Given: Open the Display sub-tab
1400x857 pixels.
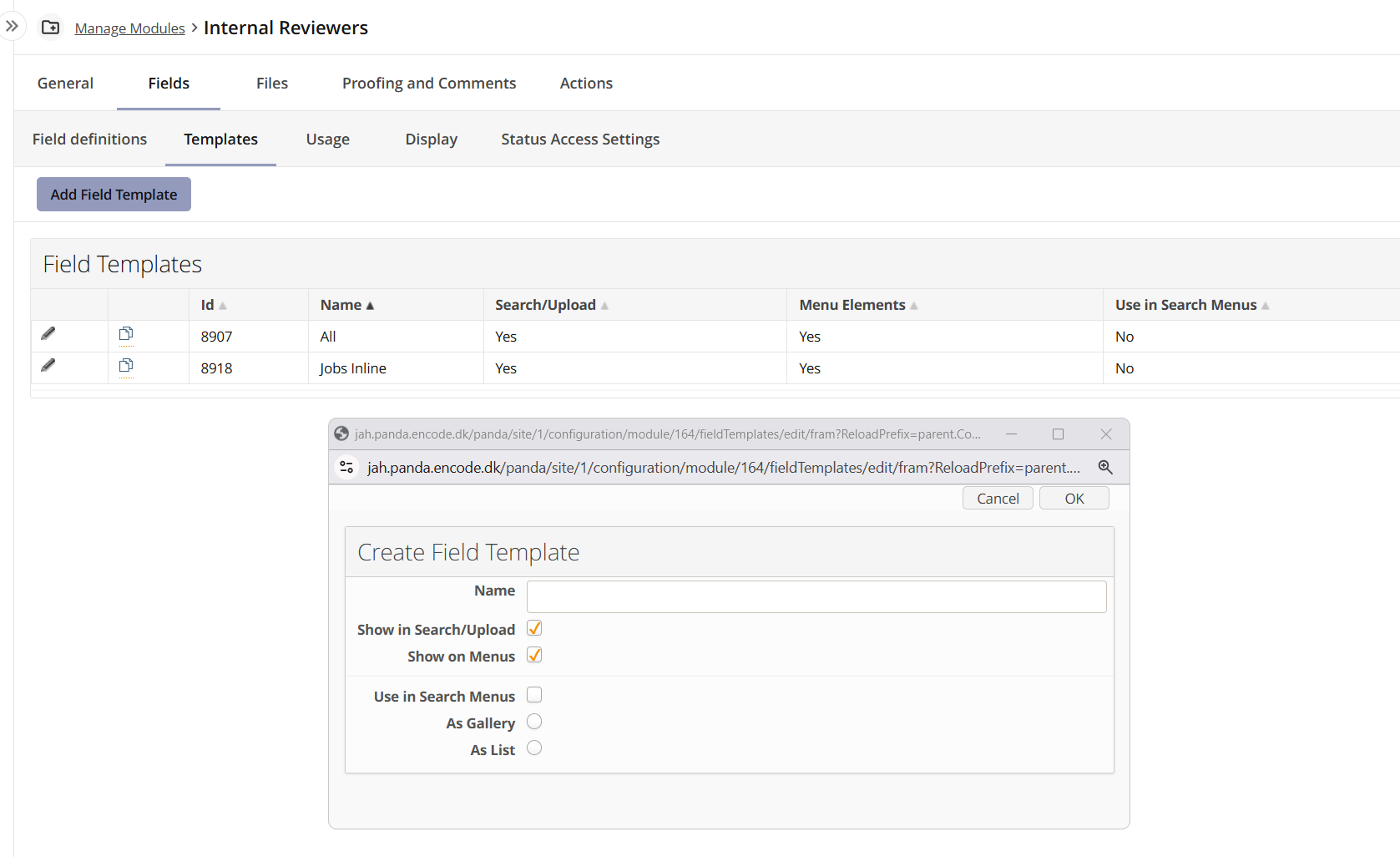Looking at the screenshot, I should [432, 139].
